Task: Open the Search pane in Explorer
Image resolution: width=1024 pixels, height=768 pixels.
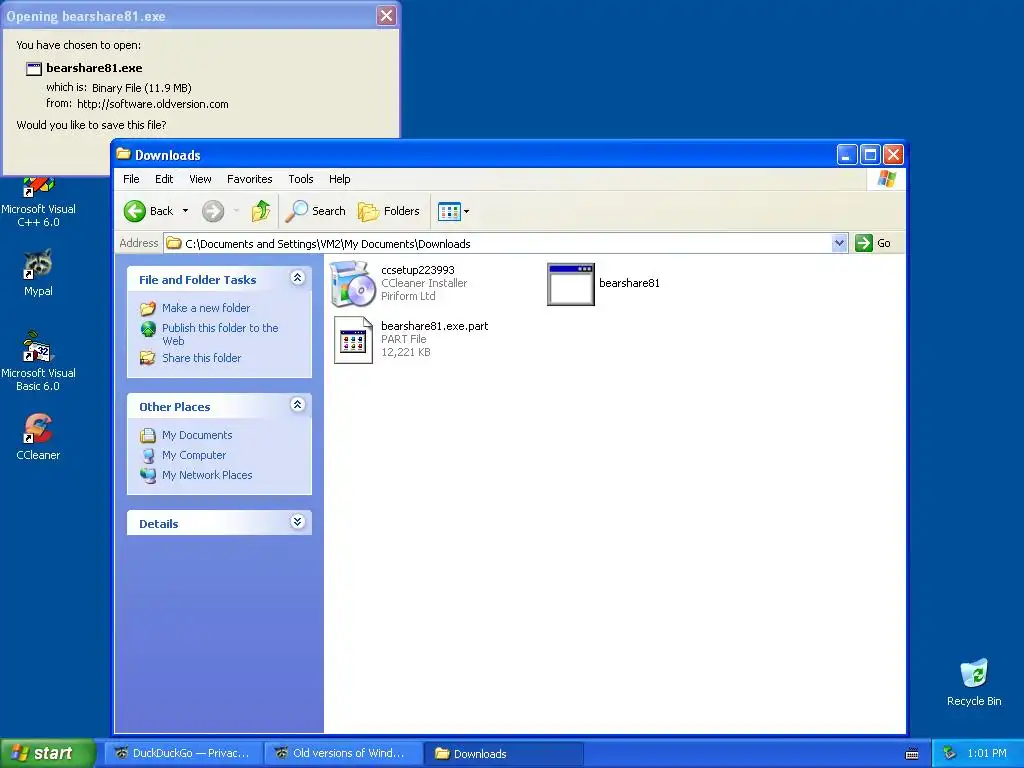Action: click(x=315, y=211)
